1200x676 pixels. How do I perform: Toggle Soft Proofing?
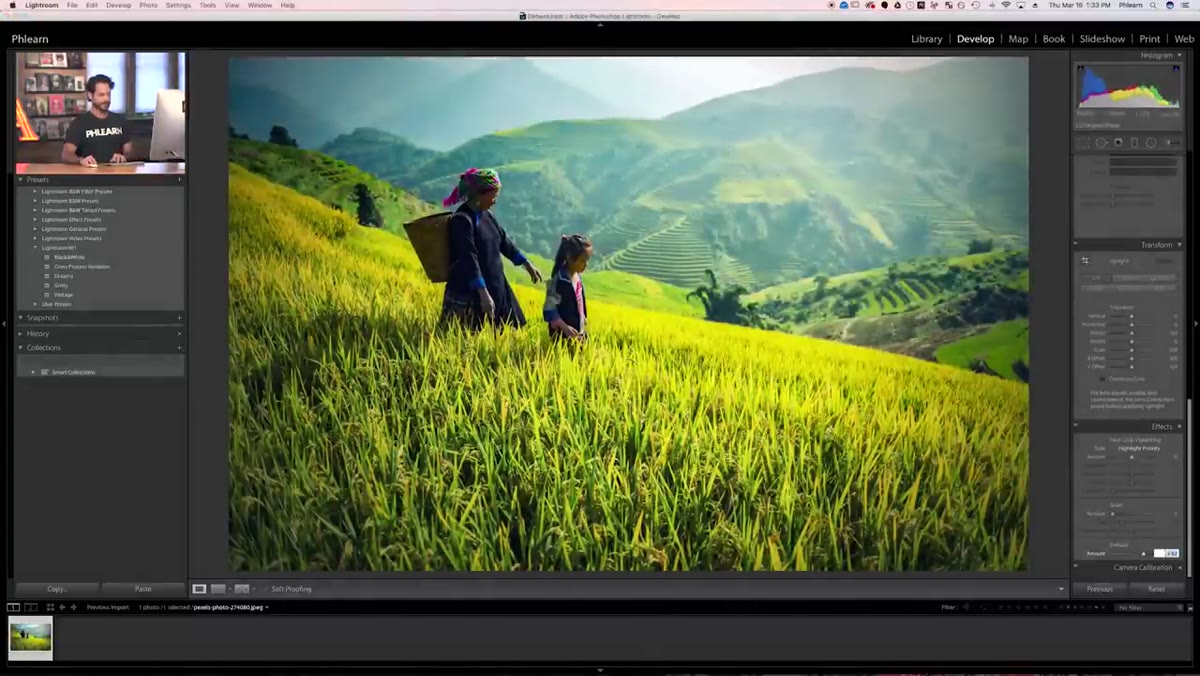coord(291,589)
